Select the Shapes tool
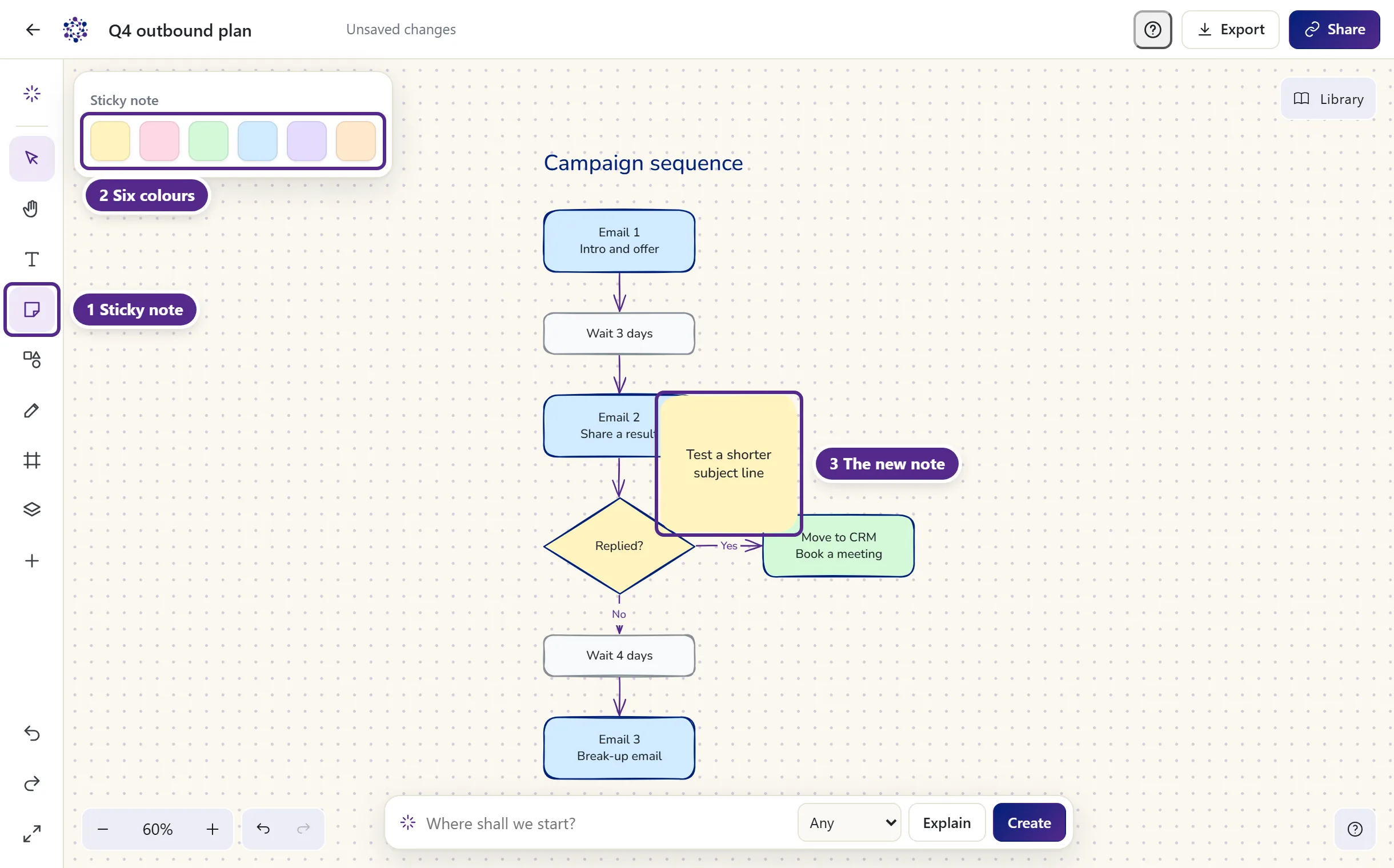1394x868 pixels. click(32, 359)
